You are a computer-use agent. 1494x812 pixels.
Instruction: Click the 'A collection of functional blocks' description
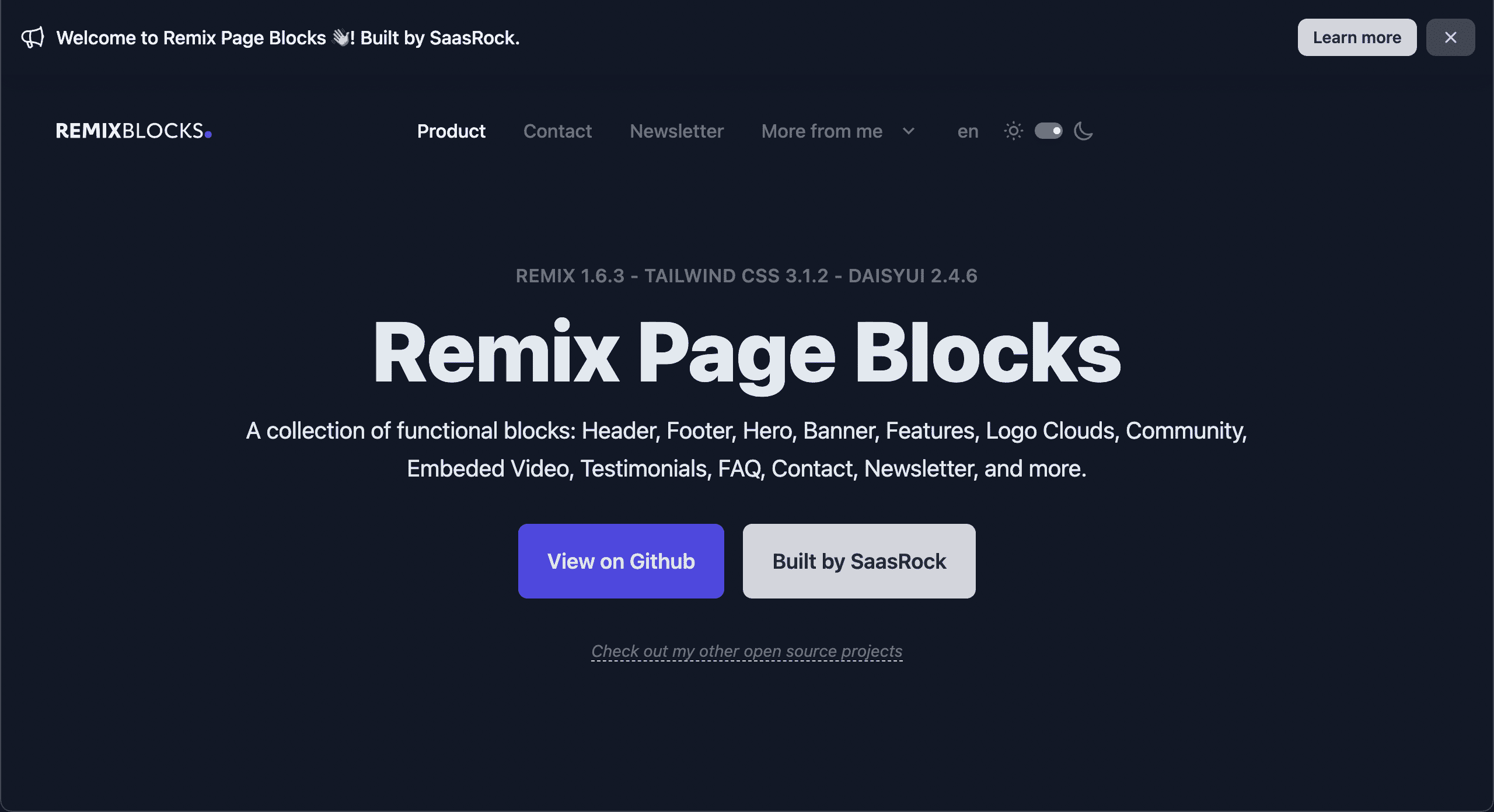point(746,450)
